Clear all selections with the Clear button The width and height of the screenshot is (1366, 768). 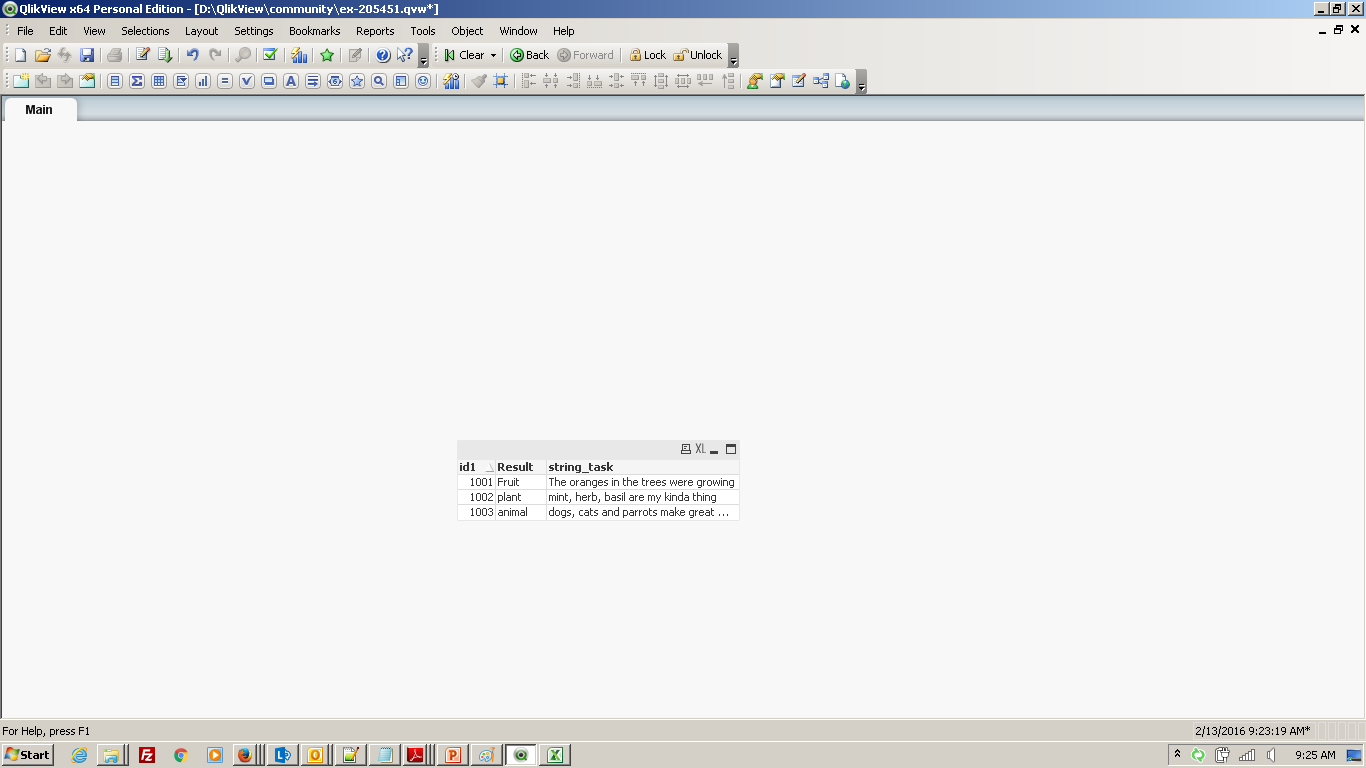coord(465,55)
